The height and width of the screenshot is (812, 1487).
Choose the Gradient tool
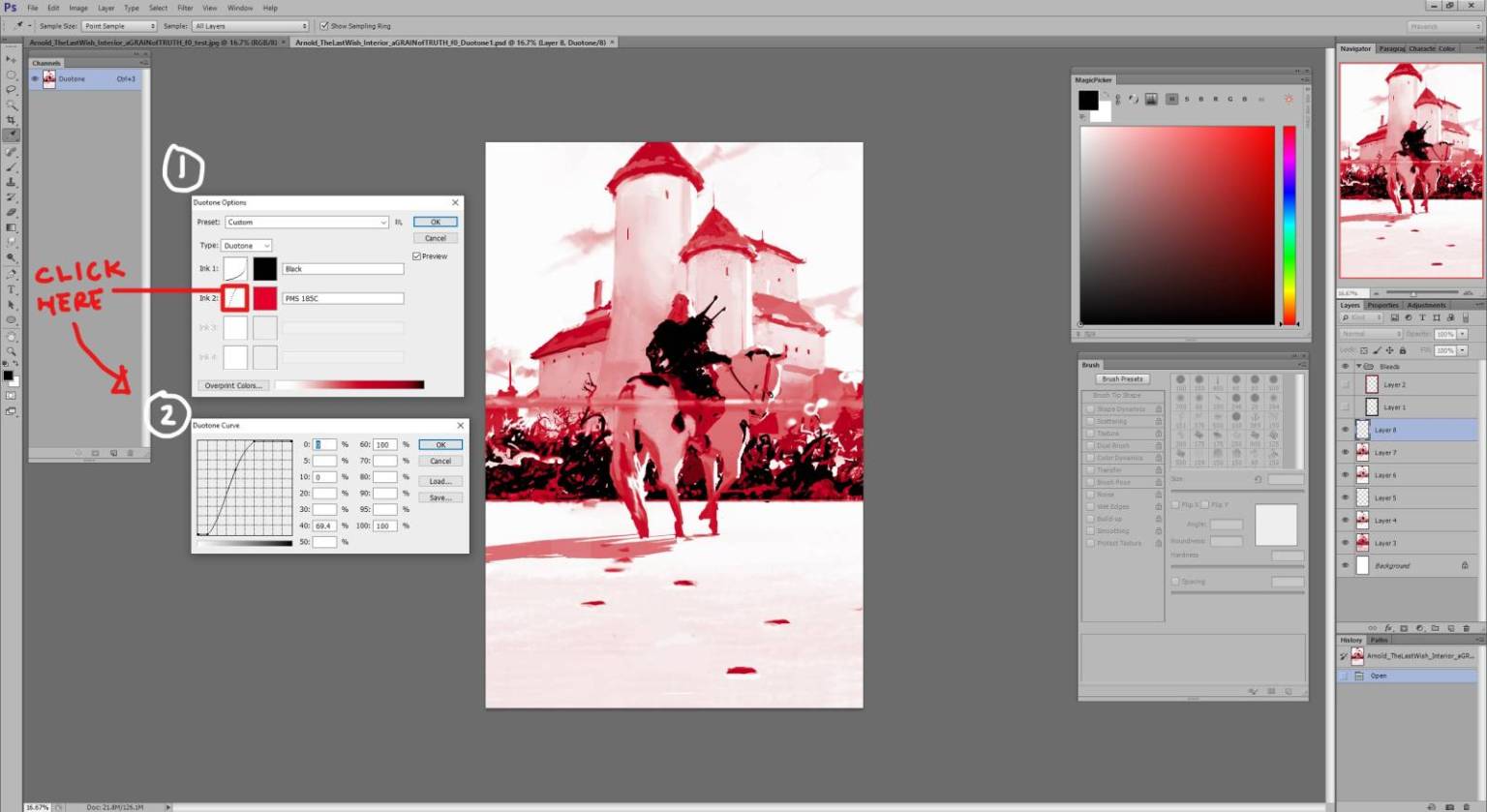point(11,227)
